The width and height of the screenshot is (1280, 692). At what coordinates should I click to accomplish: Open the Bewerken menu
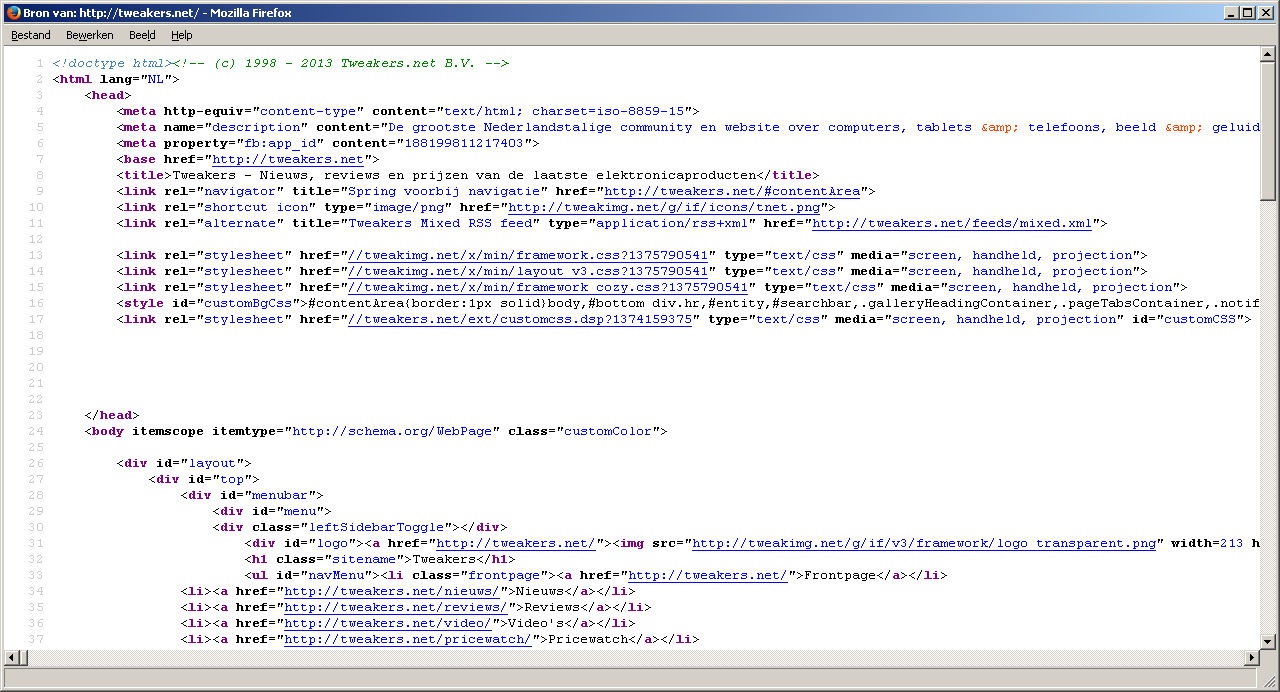coord(90,35)
